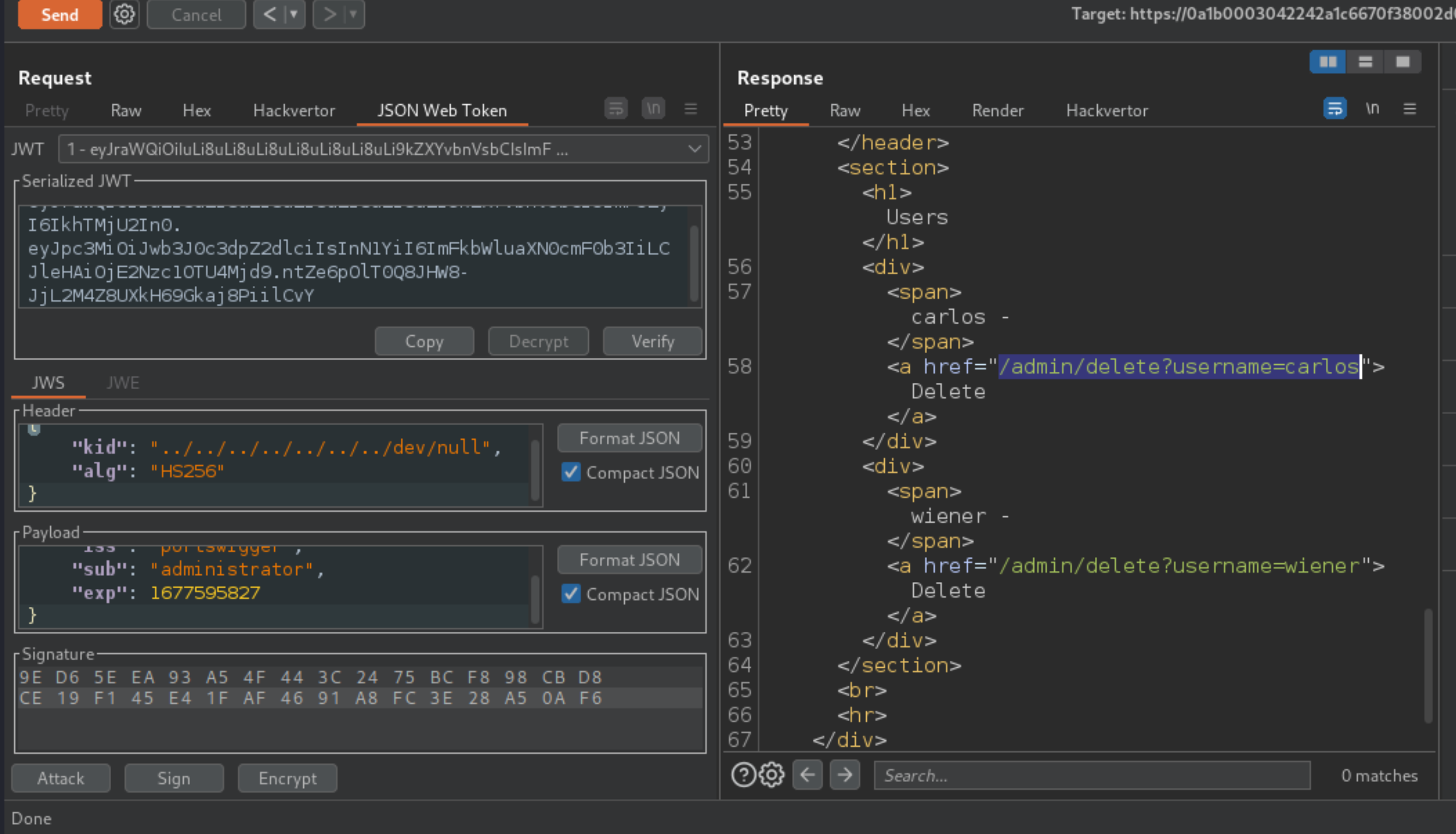Select the JWS tab
This screenshot has width=1456, height=834.
click(48, 383)
